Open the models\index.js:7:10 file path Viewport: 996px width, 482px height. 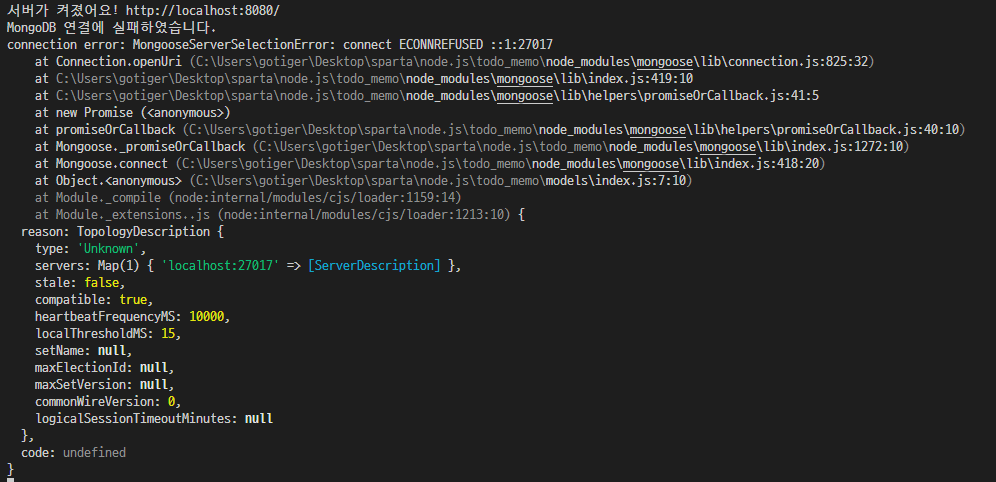[x=440, y=181]
